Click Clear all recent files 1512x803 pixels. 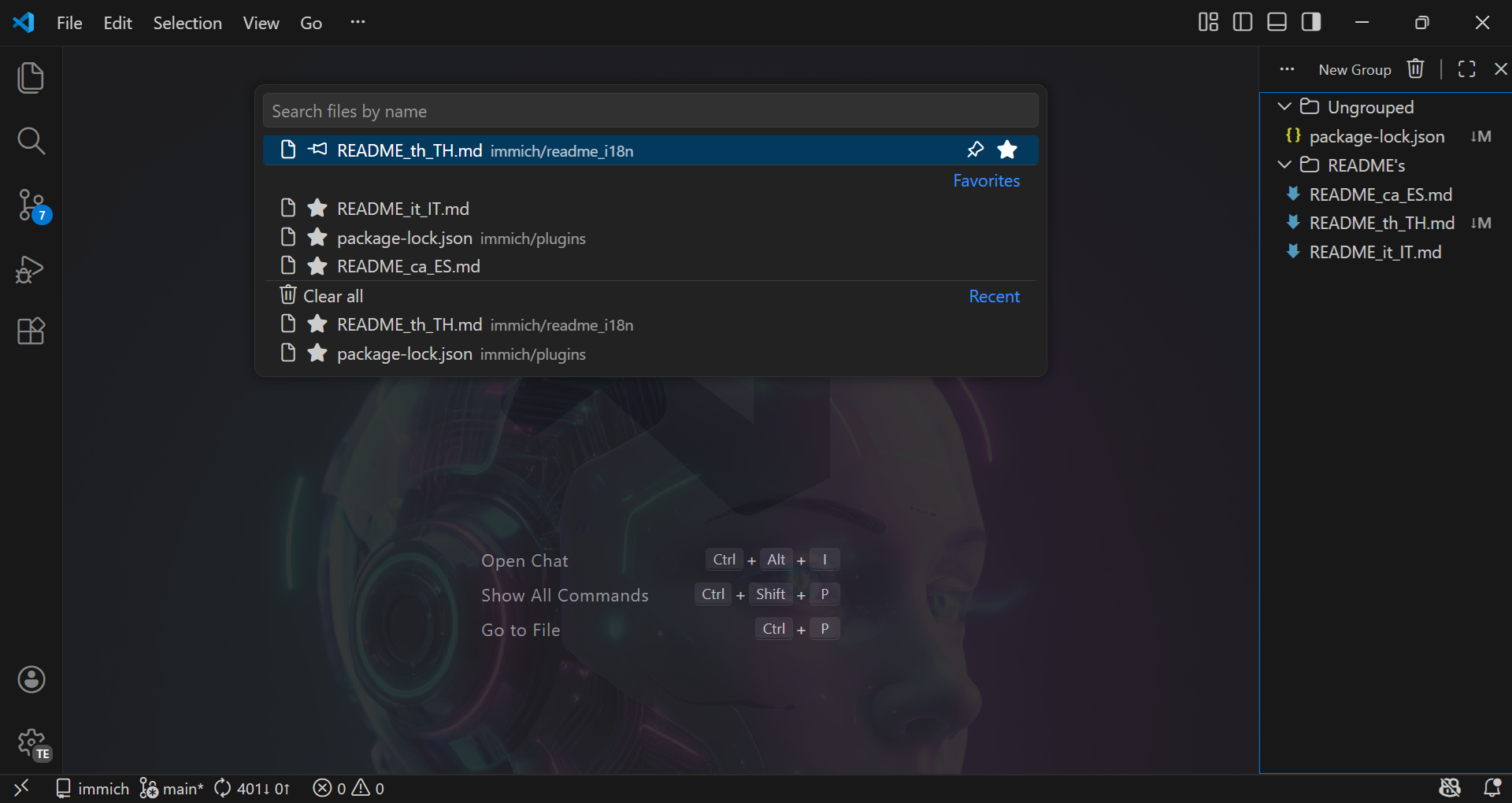333,296
